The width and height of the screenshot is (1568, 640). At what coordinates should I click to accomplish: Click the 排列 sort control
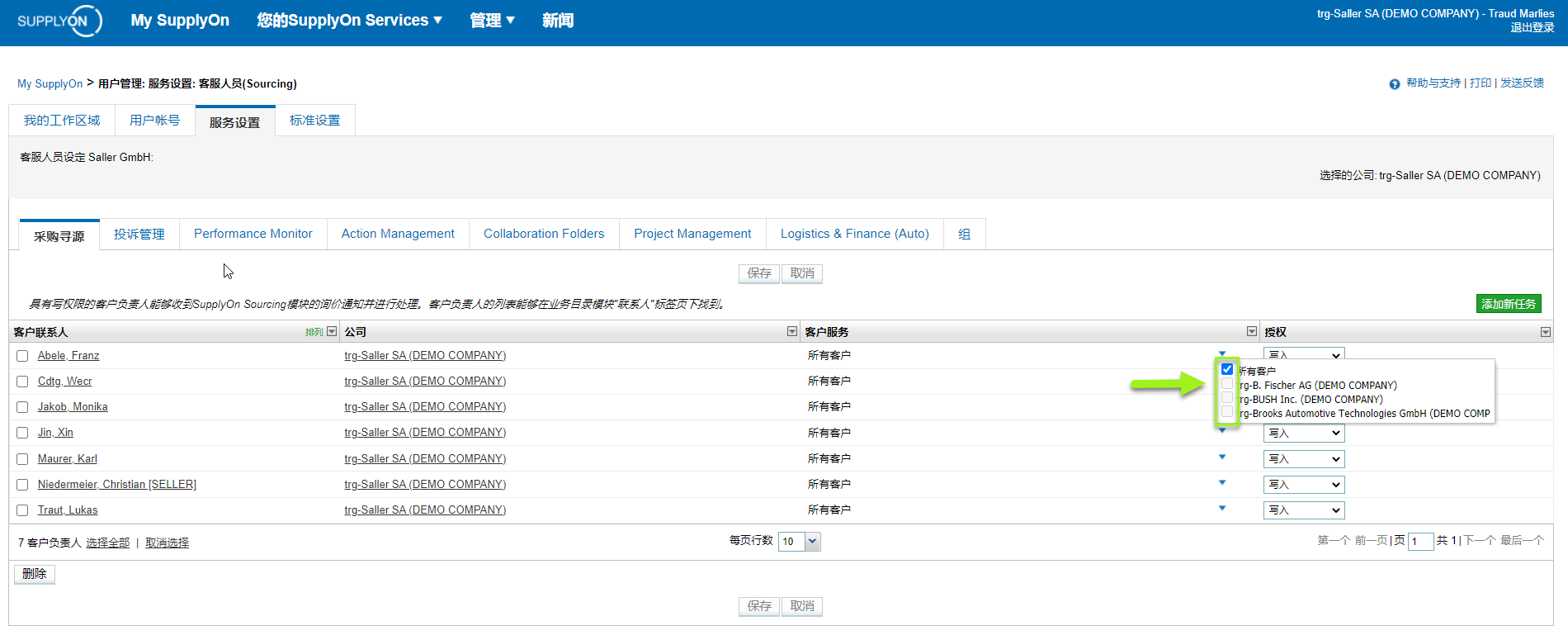pyautogui.click(x=314, y=332)
